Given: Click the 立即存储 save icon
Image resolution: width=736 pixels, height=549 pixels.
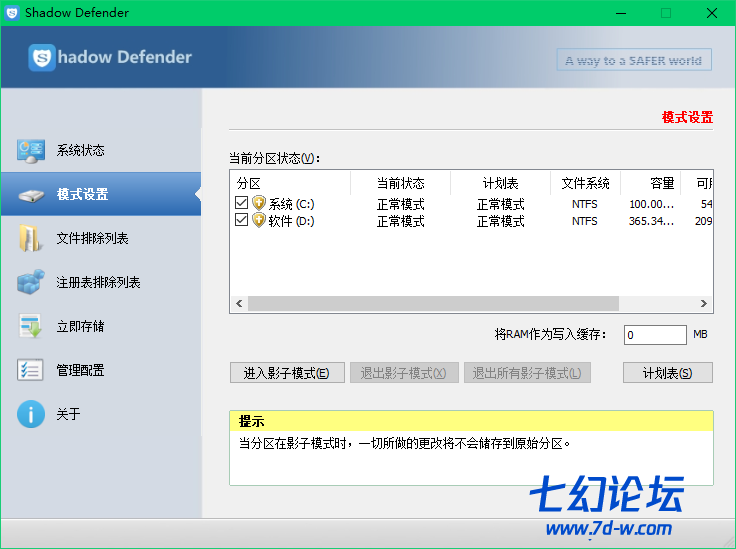Looking at the screenshot, I should pyautogui.click(x=31, y=326).
